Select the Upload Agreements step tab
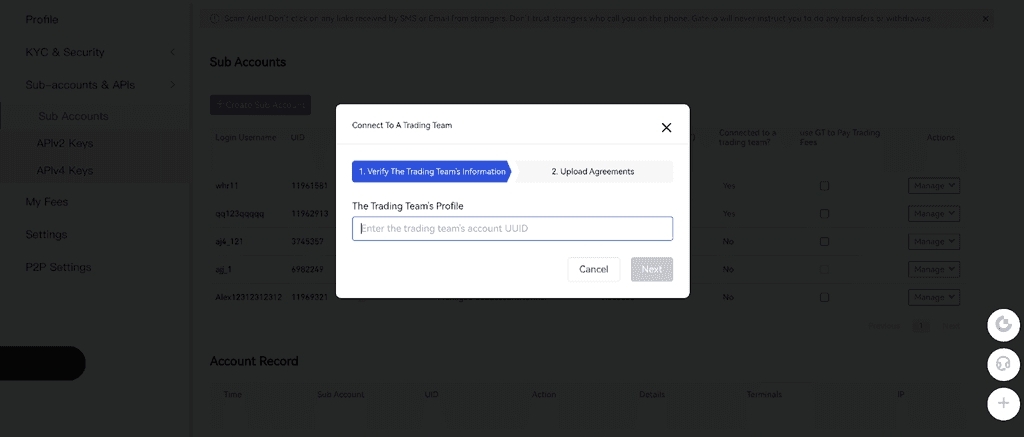Image resolution: width=1024 pixels, height=437 pixels. [593, 172]
